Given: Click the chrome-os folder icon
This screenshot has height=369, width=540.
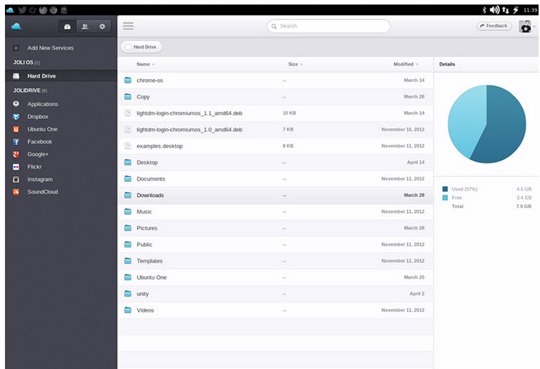Looking at the screenshot, I should tap(128, 80).
